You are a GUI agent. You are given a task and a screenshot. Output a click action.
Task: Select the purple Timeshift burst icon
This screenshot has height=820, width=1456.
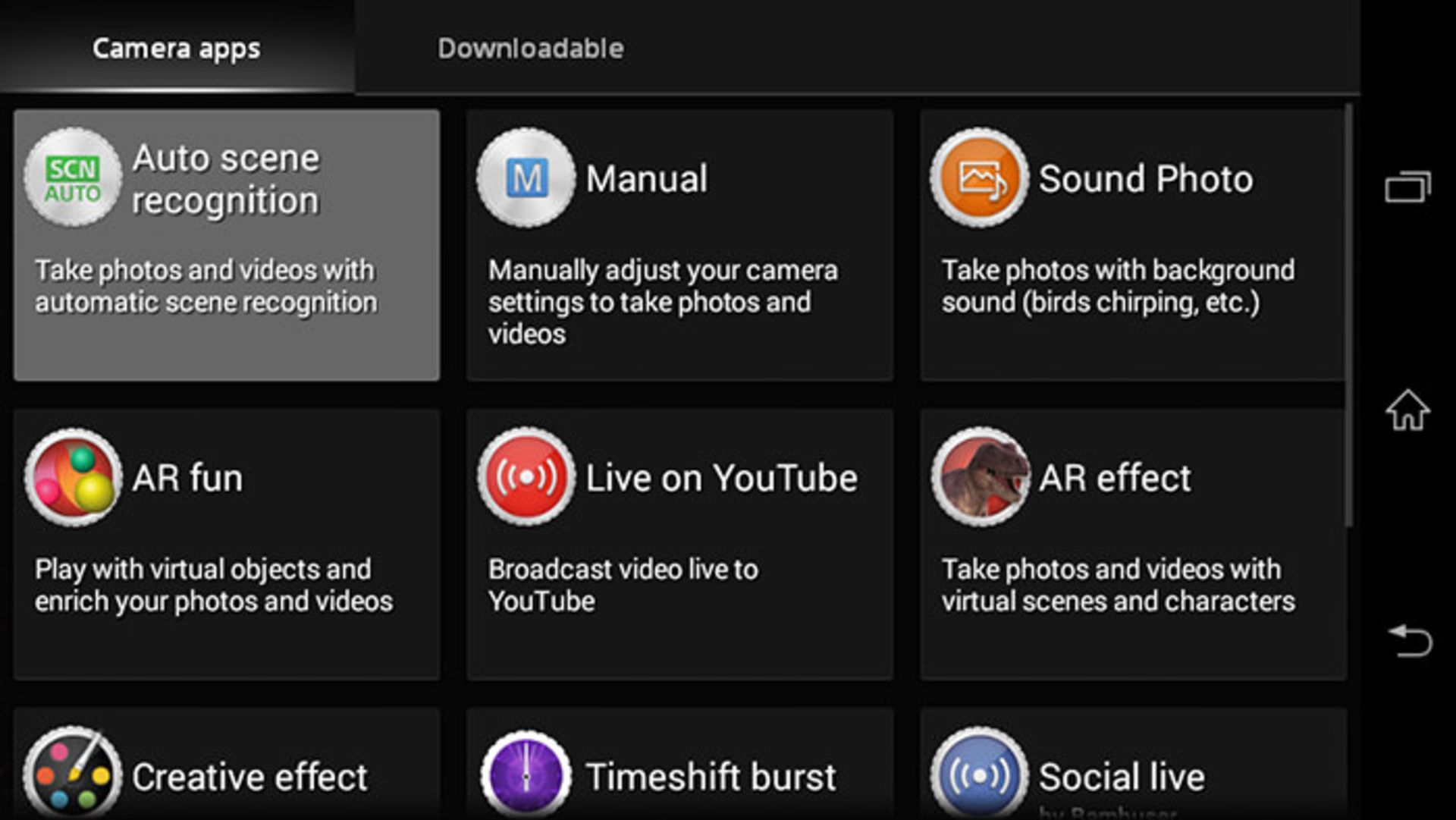click(526, 775)
